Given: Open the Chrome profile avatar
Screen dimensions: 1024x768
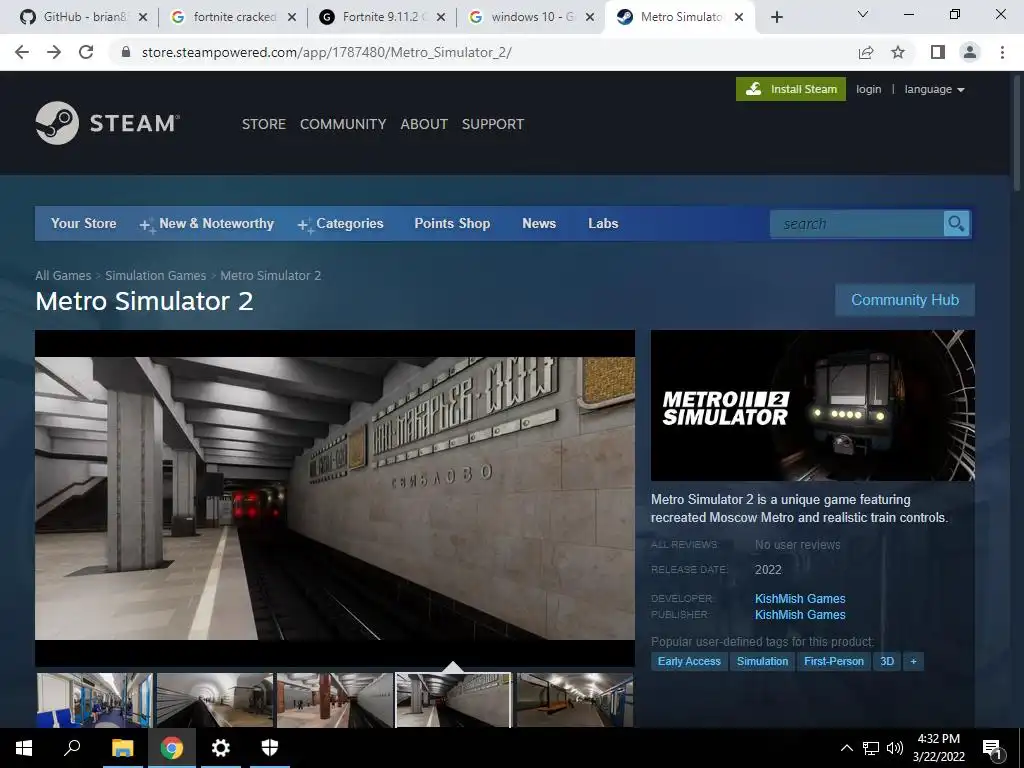Looking at the screenshot, I should [x=970, y=52].
